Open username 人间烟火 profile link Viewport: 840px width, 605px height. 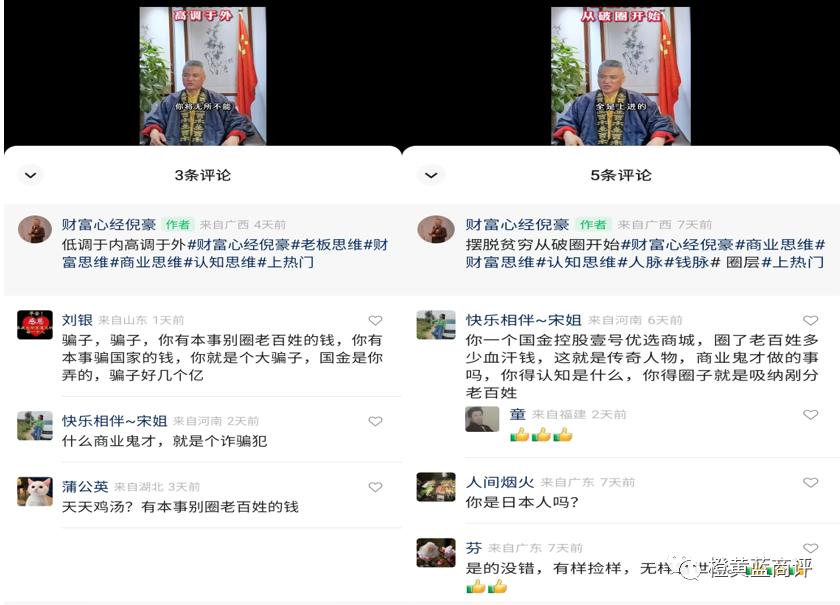[x=500, y=482]
